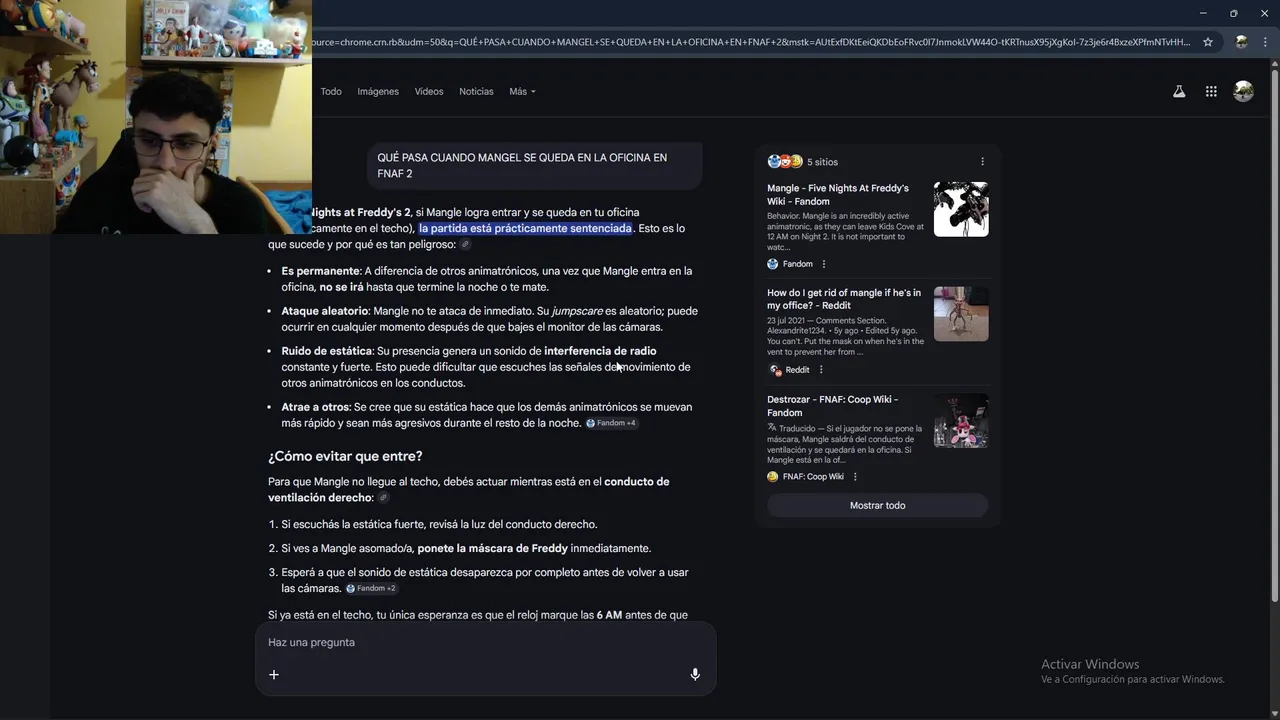1280x720 pixels.
Task: Click the bold text 'Atrae a otros'
Action: [315, 407]
